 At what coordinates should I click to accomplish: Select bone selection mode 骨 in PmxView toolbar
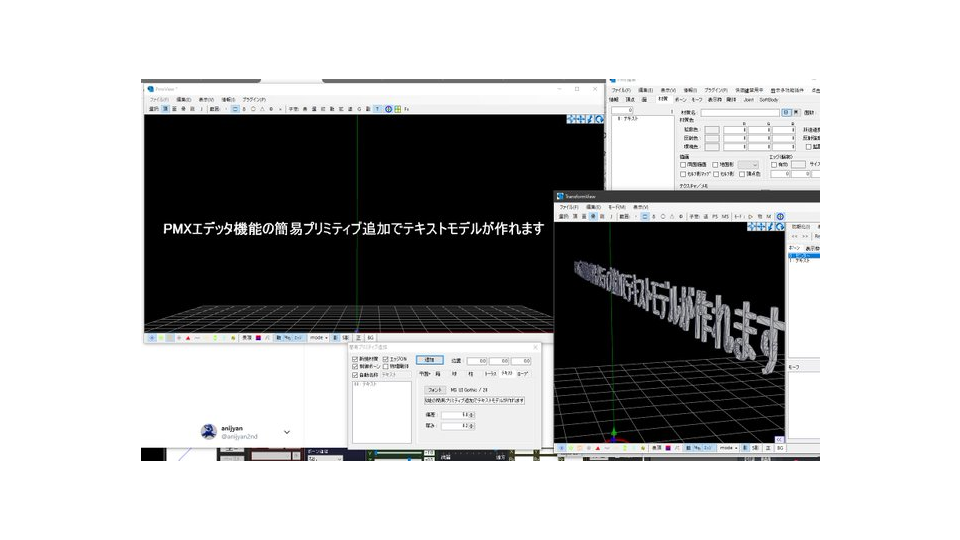183,109
